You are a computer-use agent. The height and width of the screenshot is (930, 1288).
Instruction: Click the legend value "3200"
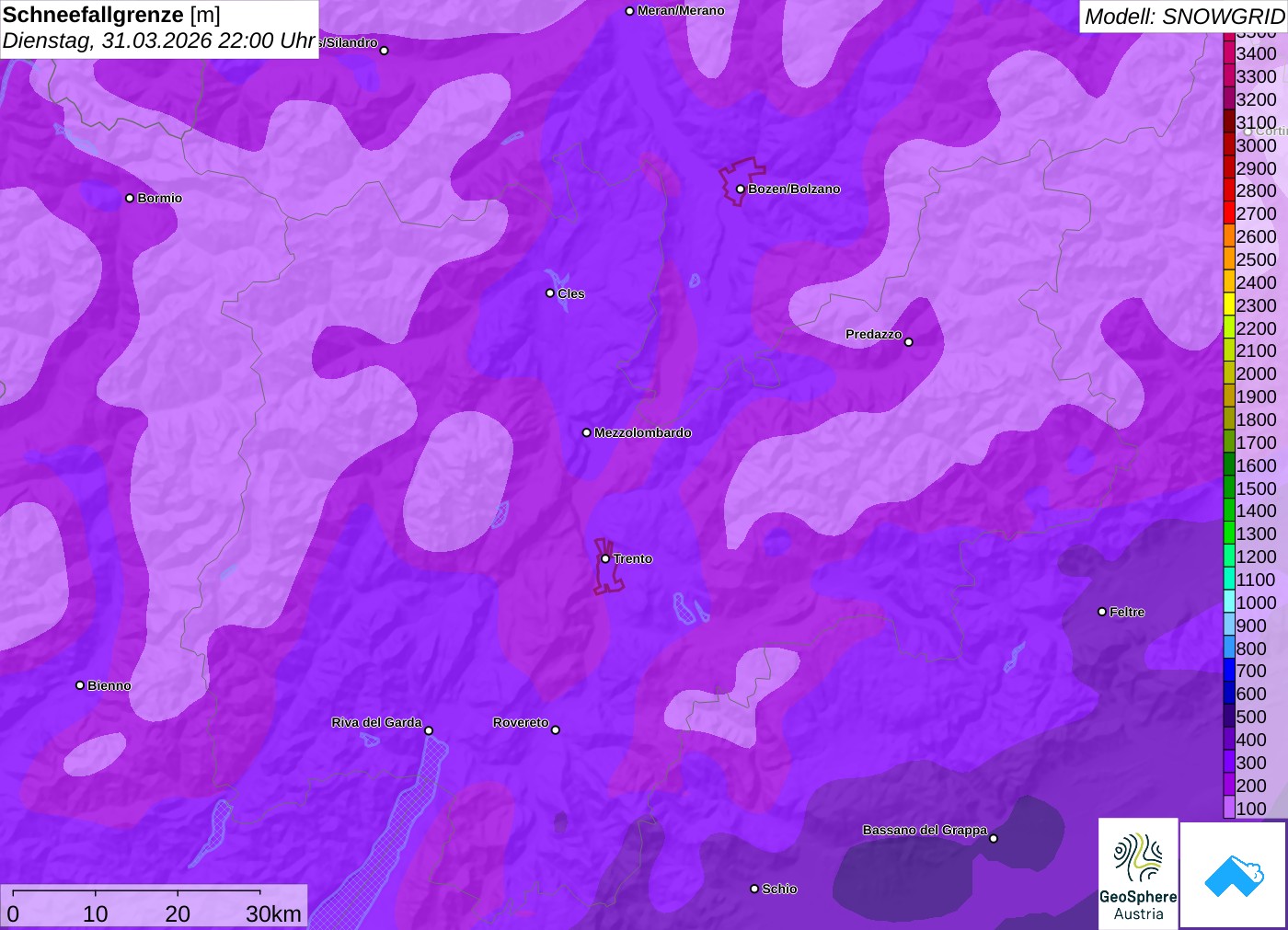click(x=1256, y=99)
